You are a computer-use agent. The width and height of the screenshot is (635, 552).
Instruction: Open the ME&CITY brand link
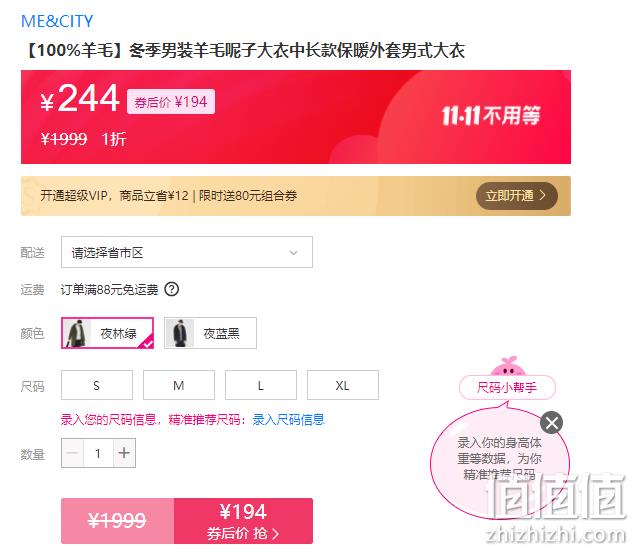pyautogui.click(x=57, y=21)
